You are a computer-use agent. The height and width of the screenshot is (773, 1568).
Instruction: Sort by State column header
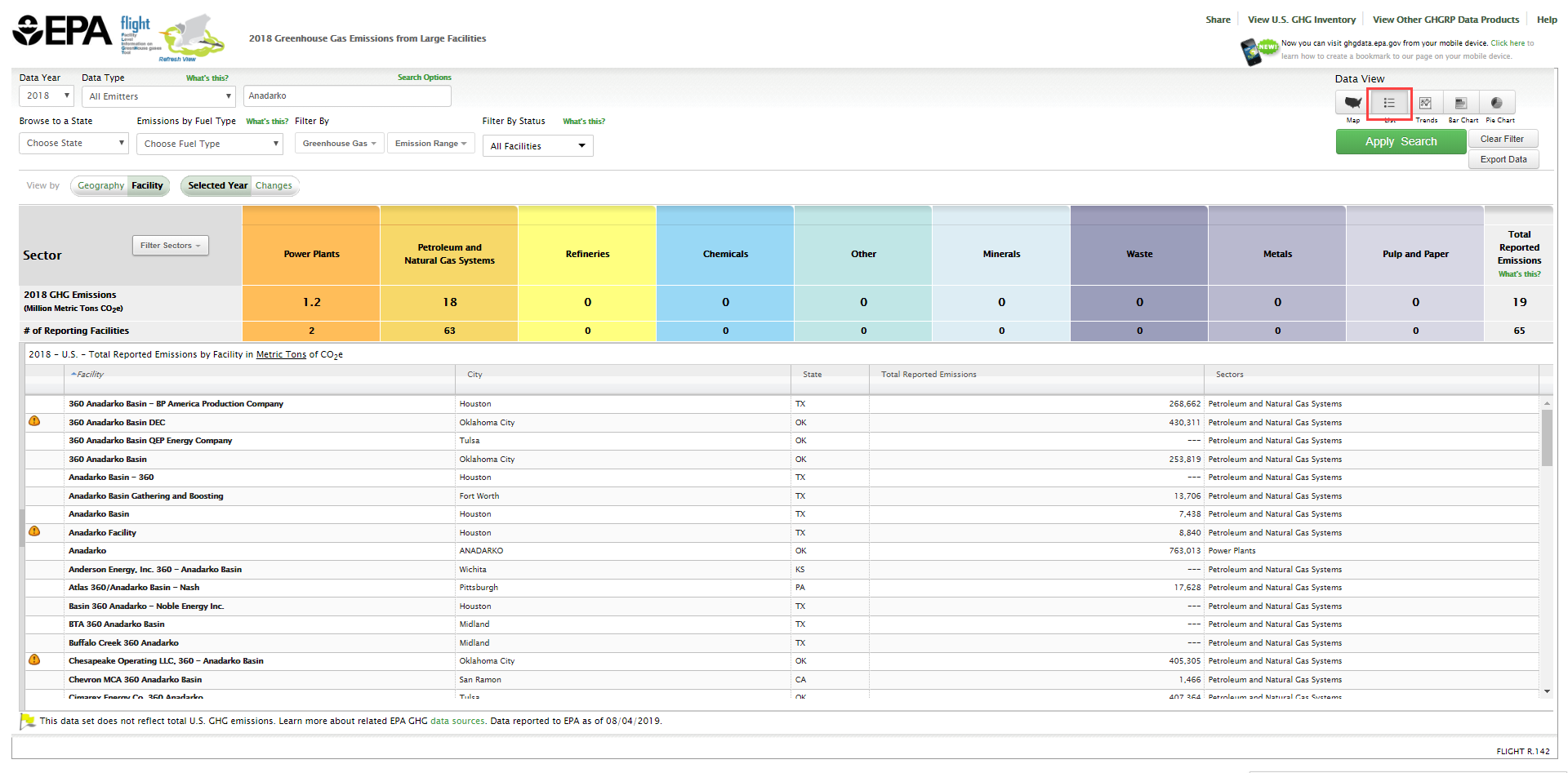[x=812, y=375]
